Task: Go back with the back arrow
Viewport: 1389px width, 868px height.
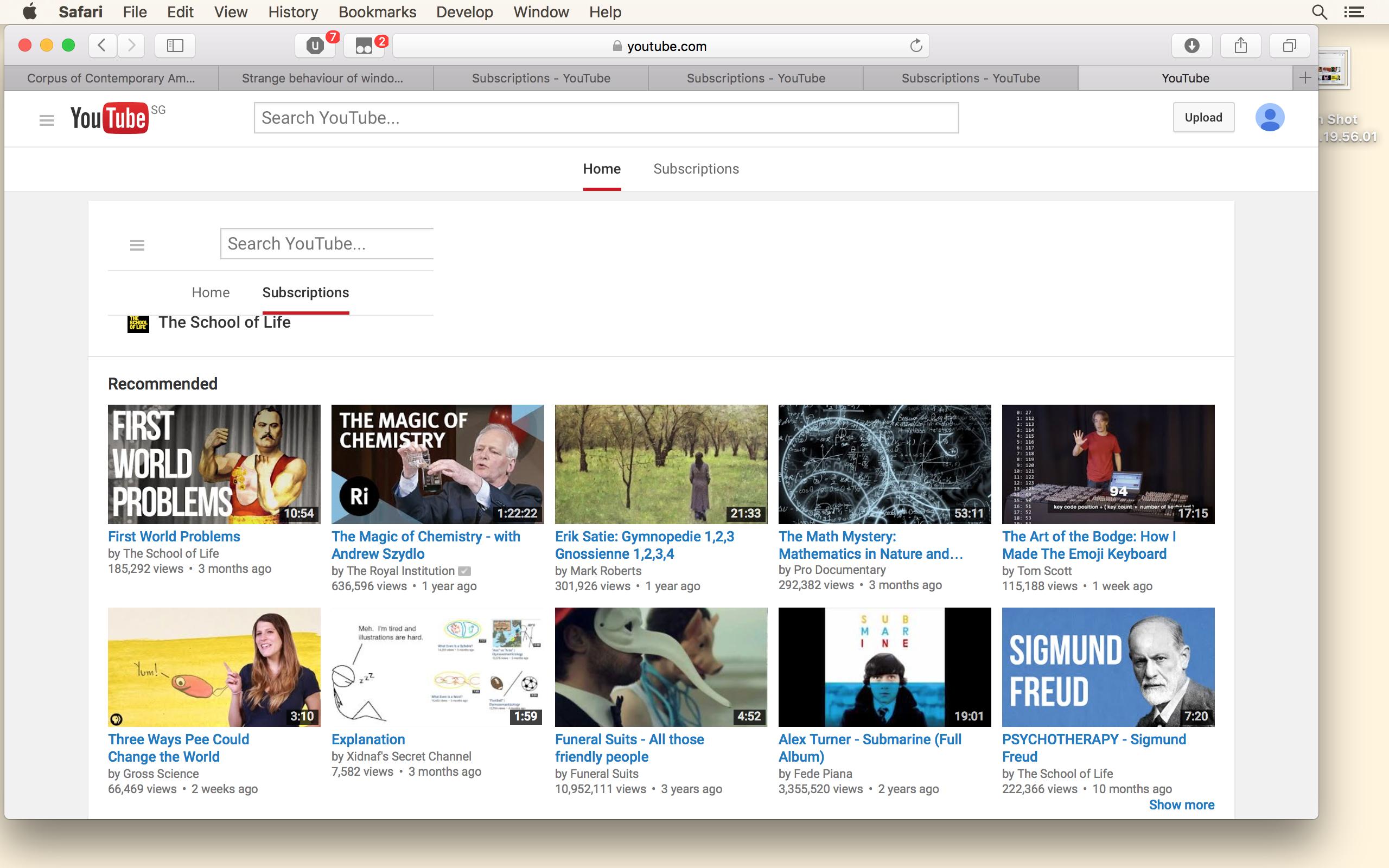Action: tap(103, 46)
